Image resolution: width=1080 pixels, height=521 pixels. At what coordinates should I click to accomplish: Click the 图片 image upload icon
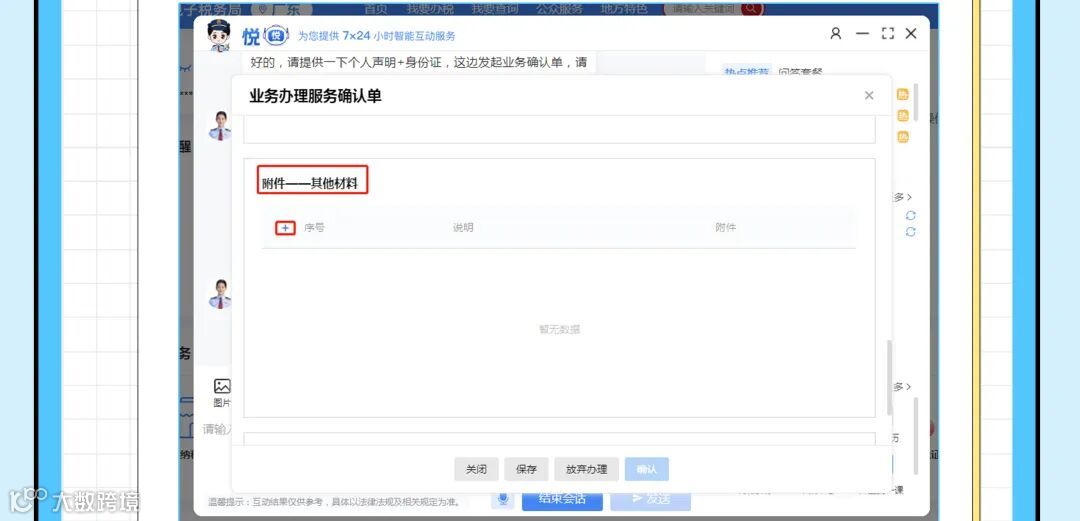pyautogui.click(x=222, y=393)
